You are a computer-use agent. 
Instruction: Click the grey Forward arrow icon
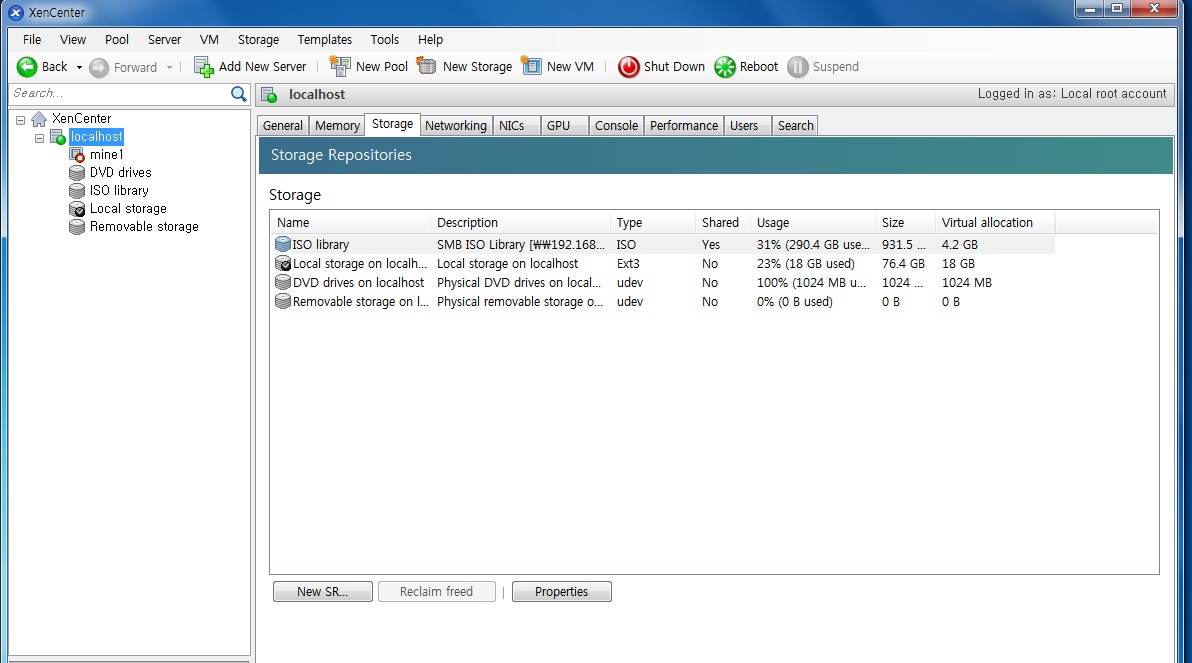pyautogui.click(x=99, y=68)
